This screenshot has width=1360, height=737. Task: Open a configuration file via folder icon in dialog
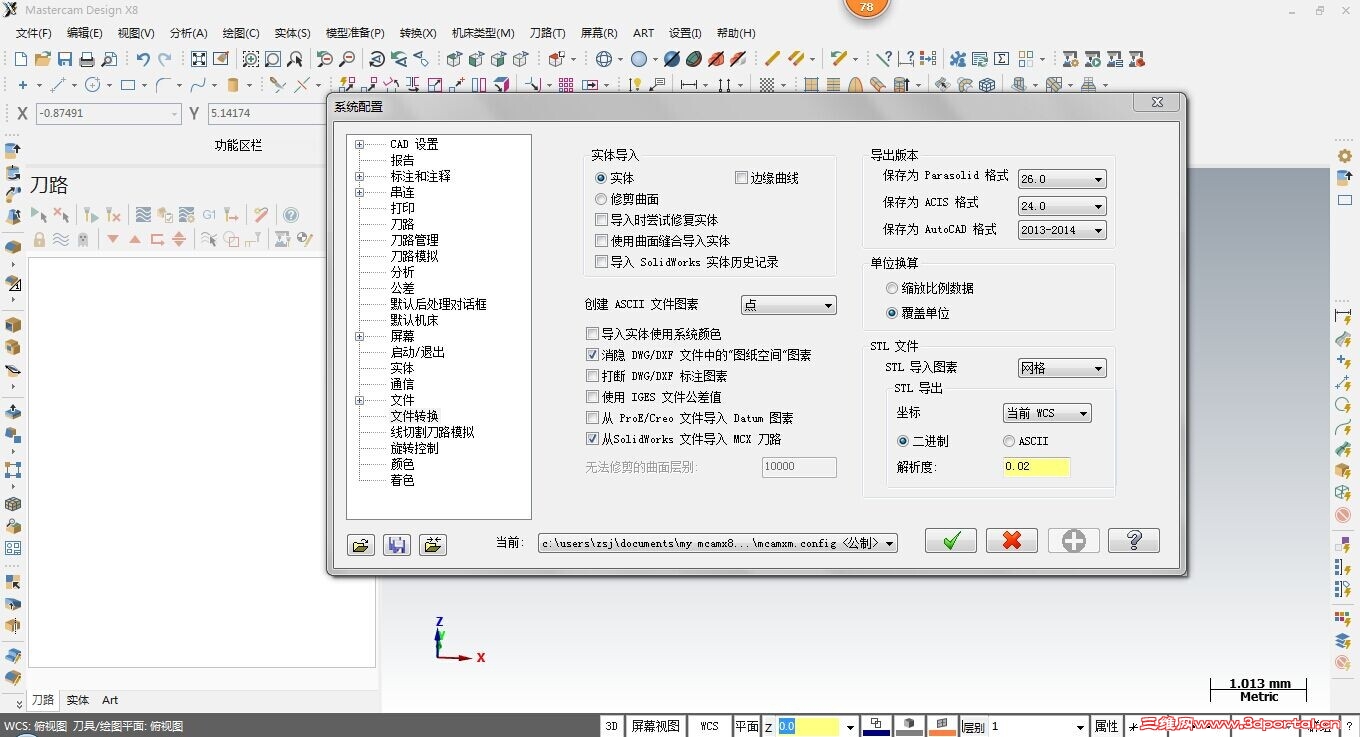(361, 544)
